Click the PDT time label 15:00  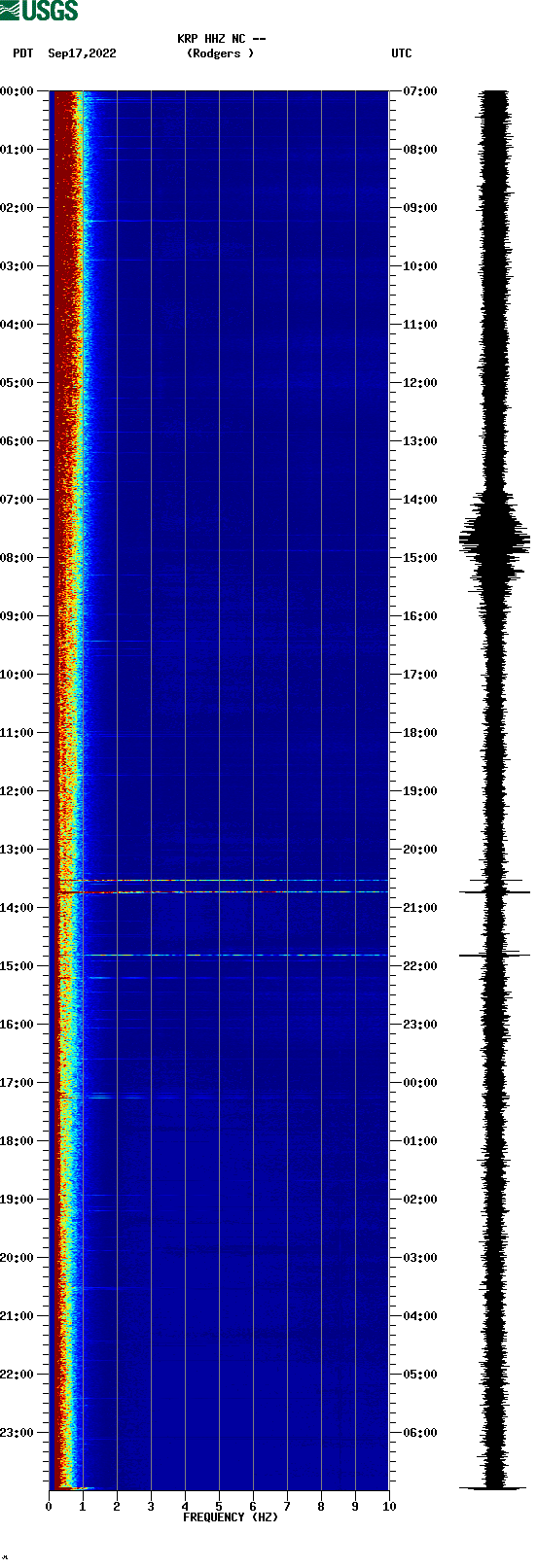coord(17,966)
